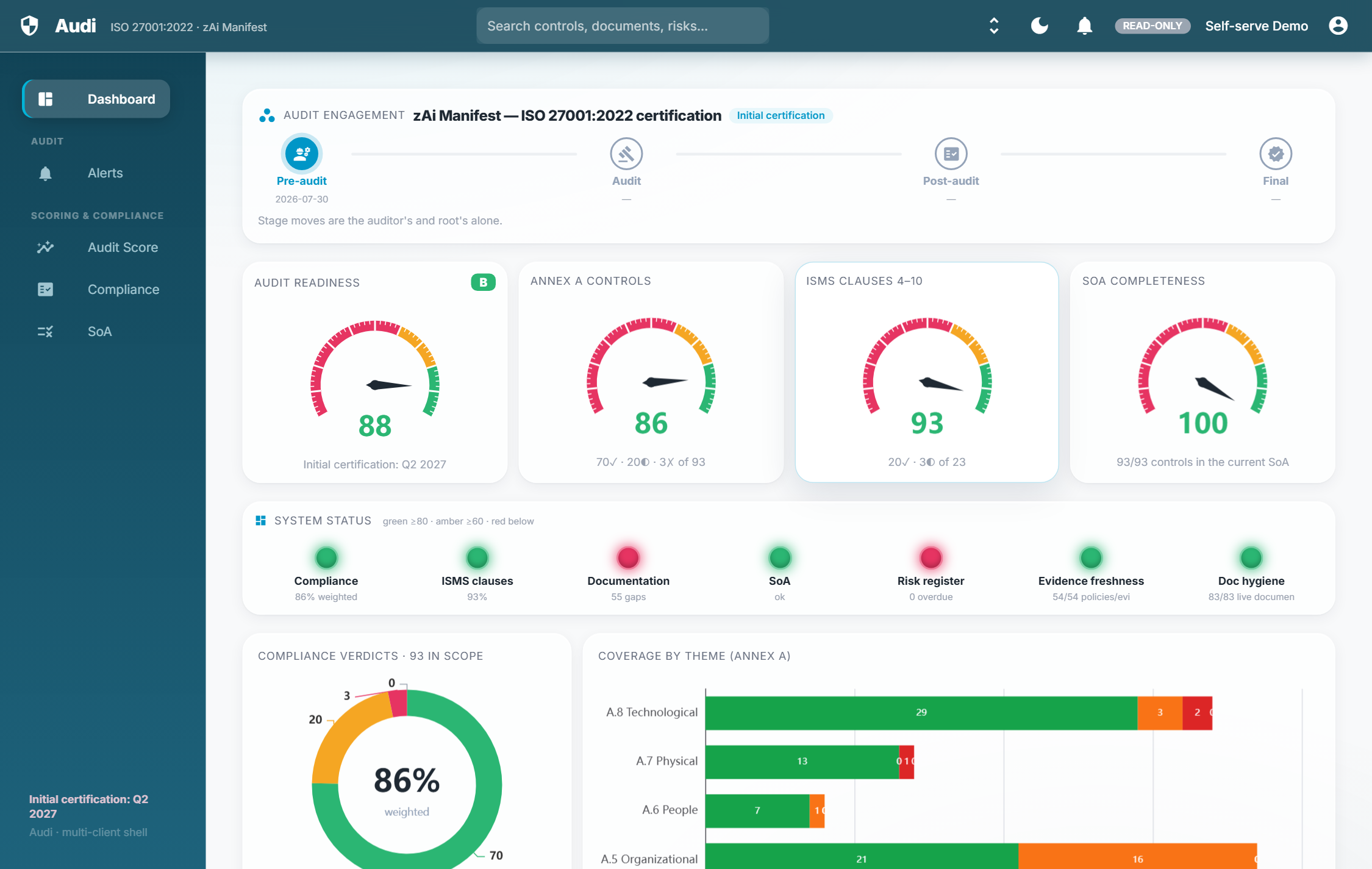This screenshot has width=1372, height=869.
Task: Click the ISMS clauses status light
Action: (x=477, y=557)
